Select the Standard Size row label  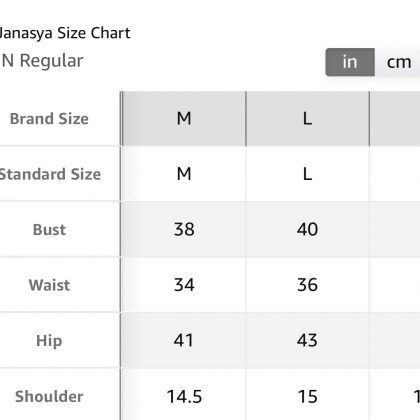(x=50, y=174)
